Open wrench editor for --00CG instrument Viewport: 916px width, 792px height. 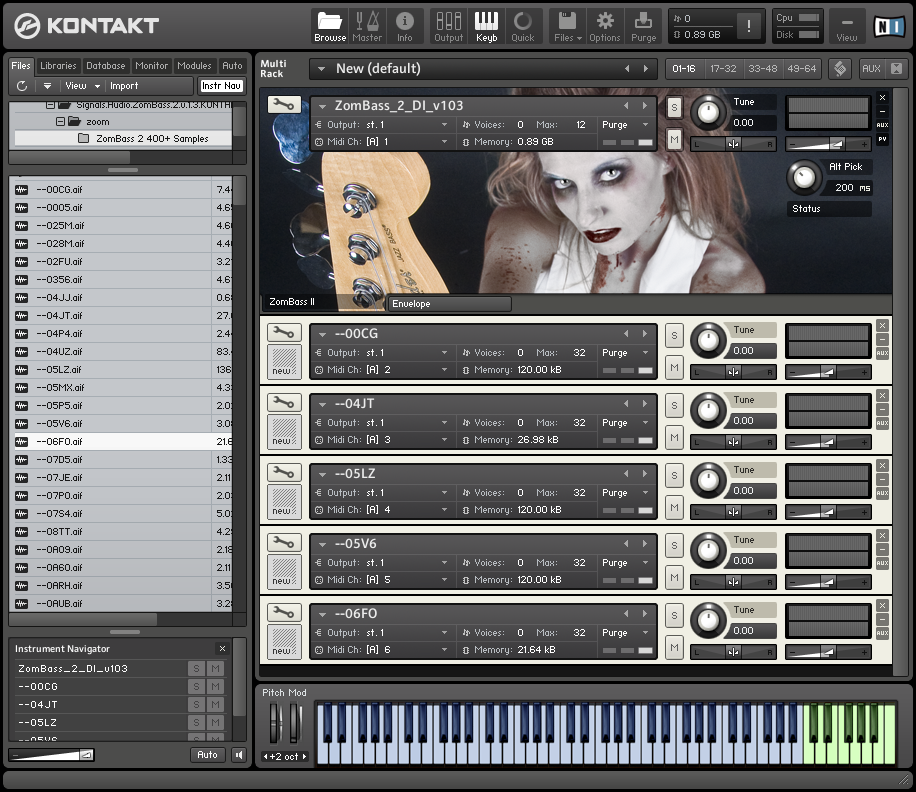[284, 332]
